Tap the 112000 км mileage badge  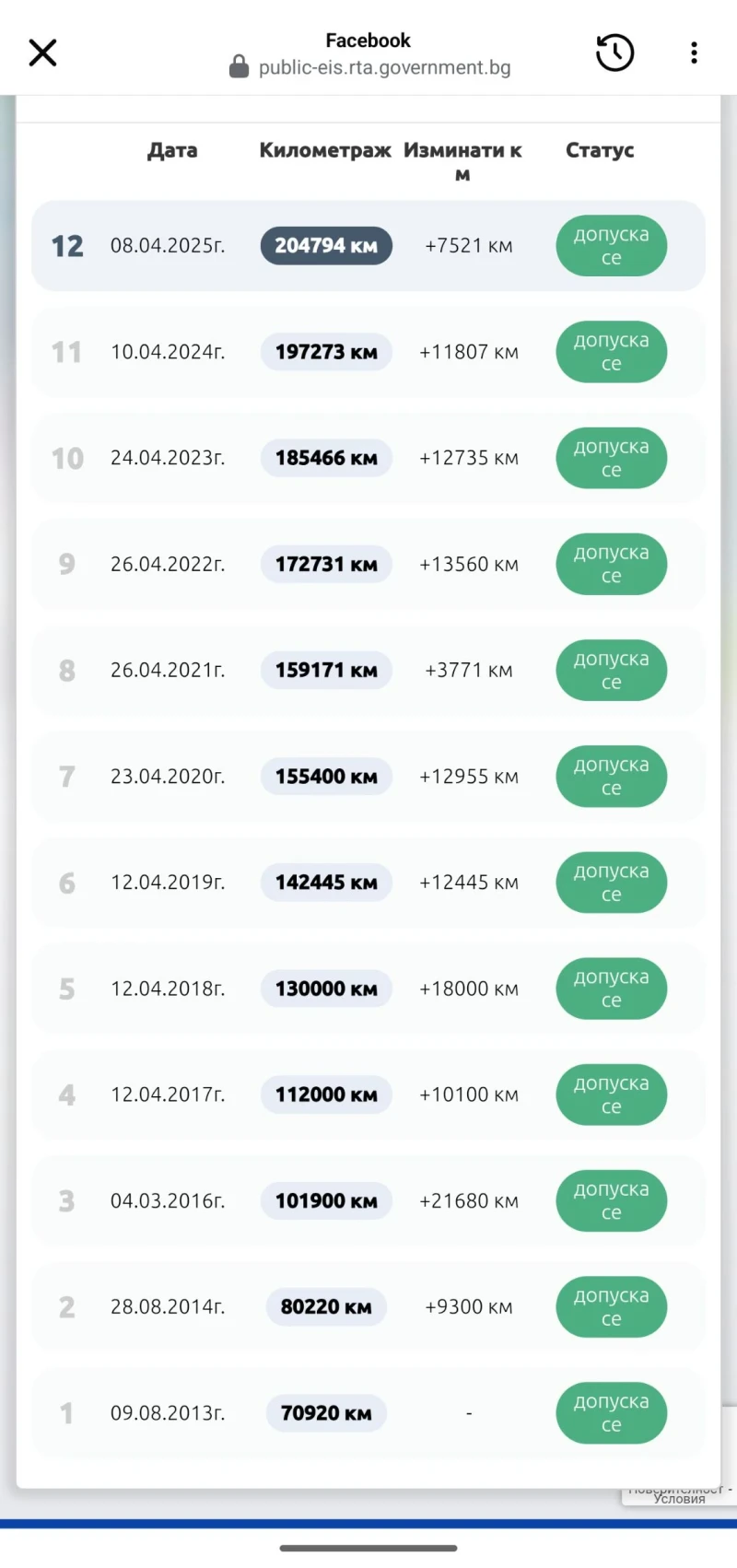[x=326, y=1094]
